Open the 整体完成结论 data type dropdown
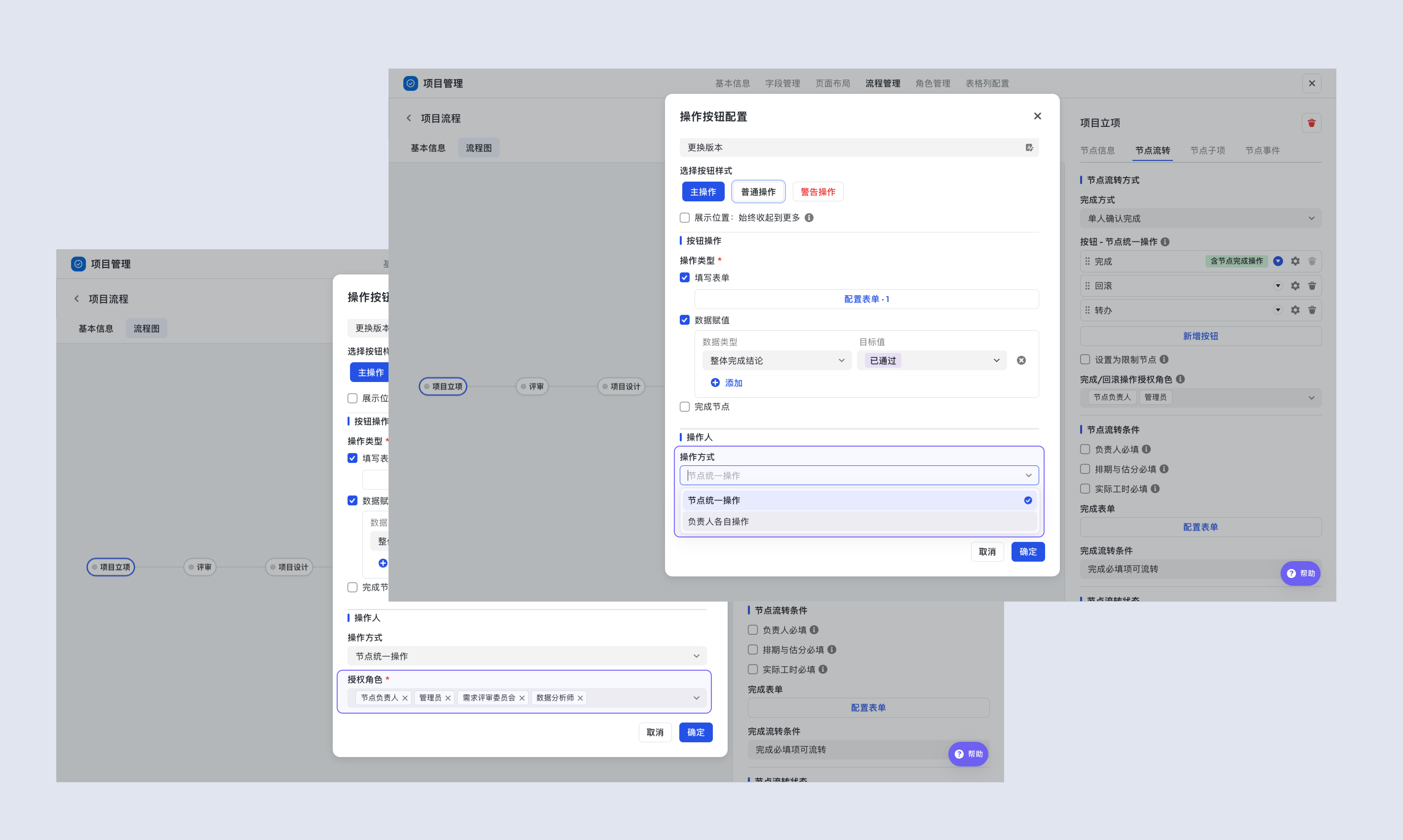Screen dimensions: 1403x840 pos(777,361)
